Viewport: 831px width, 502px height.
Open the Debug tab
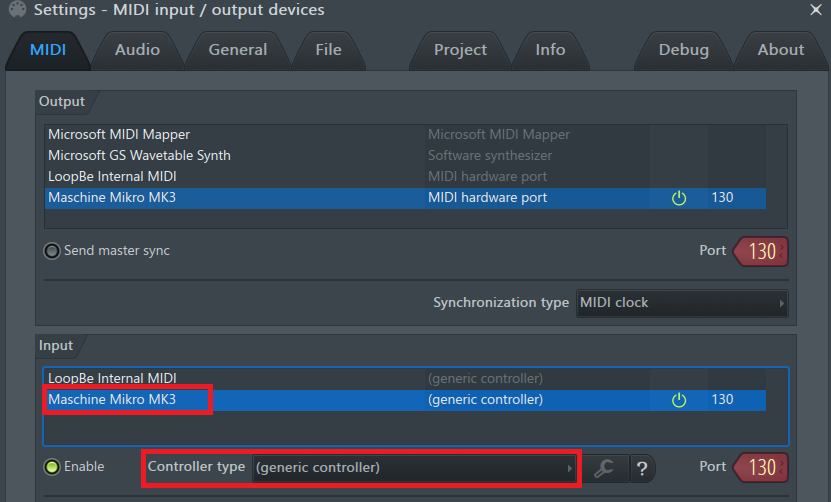(683, 49)
